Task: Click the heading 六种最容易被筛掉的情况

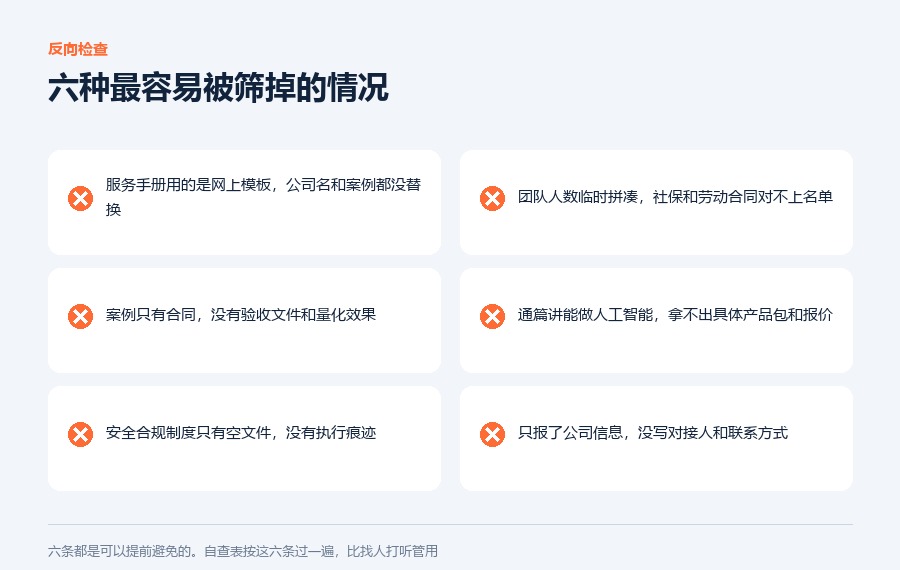Action: (x=218, y=87)
